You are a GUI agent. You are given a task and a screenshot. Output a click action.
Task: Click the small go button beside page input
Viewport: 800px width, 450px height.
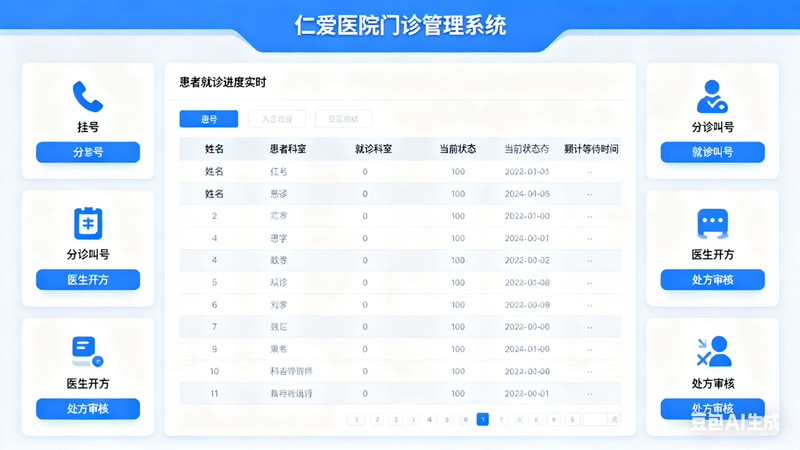pyautogui.click(x=615, y=419)
